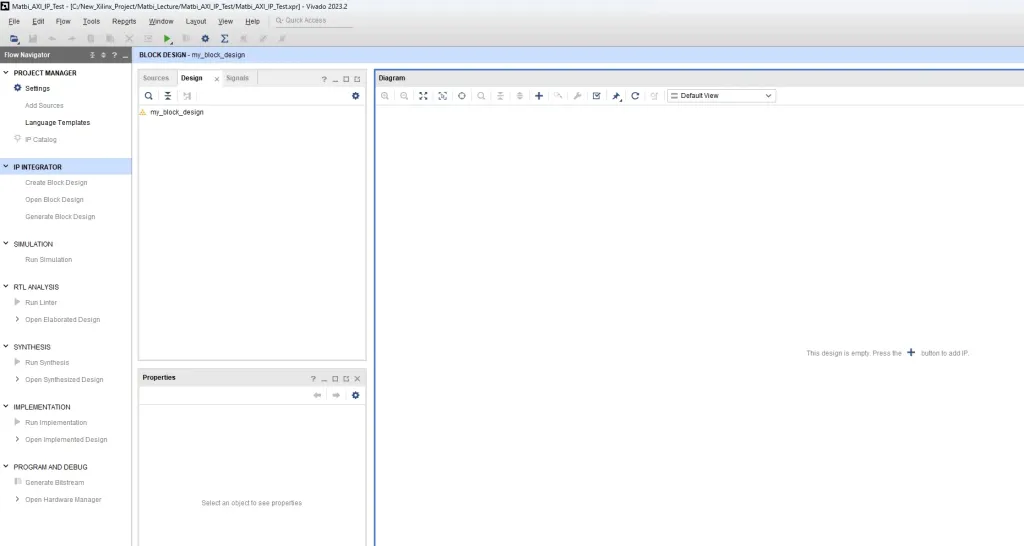Click the Sigma reports icon in toolbar
The height and width of the screenshot is (546, 1024).
(224, 39)
